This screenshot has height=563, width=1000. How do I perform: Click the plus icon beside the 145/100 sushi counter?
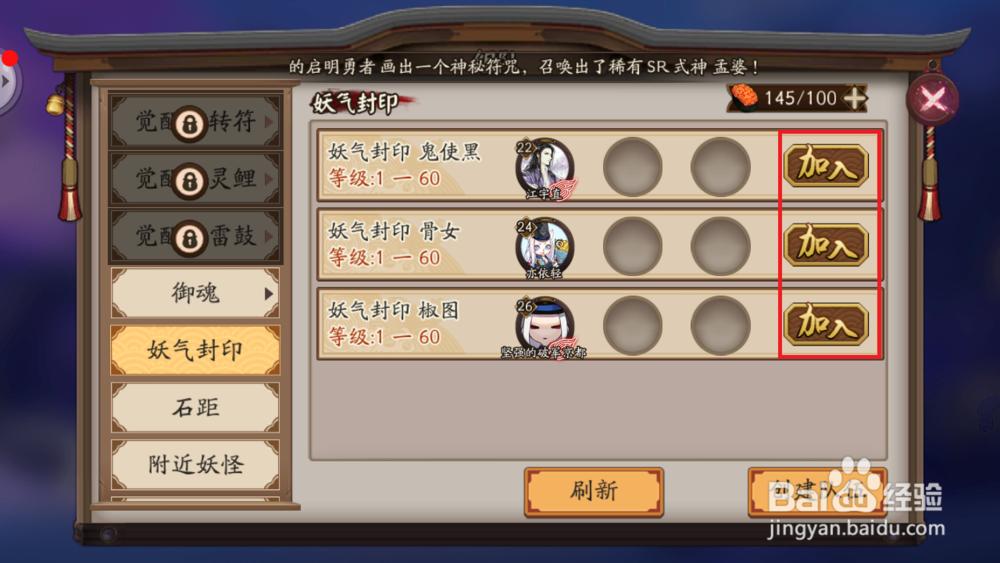tap(855, 98)
